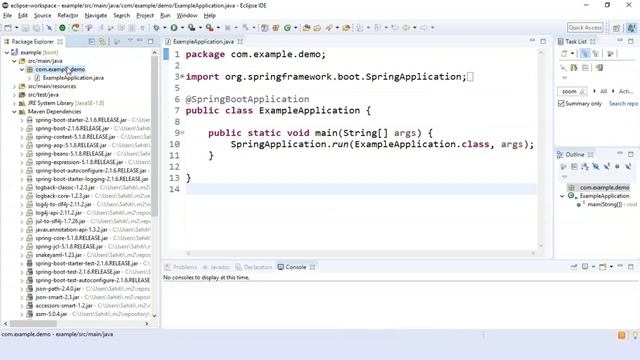
Task: Click the Quick Access field
Action: tap(585, 27)
